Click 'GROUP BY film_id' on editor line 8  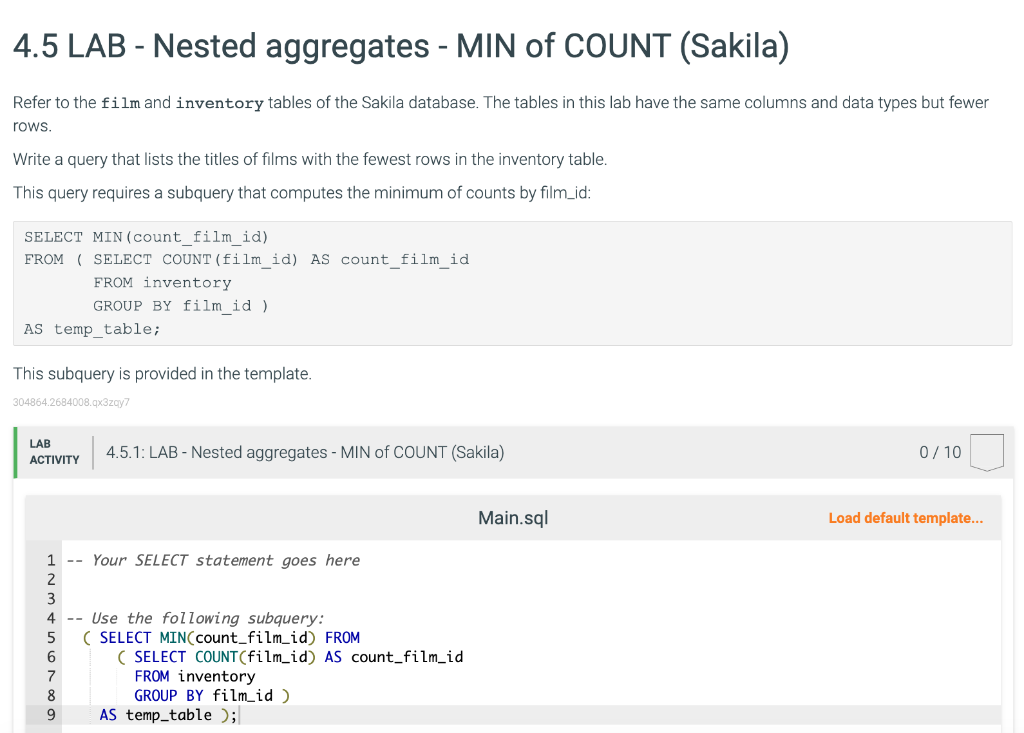[203, 696]
